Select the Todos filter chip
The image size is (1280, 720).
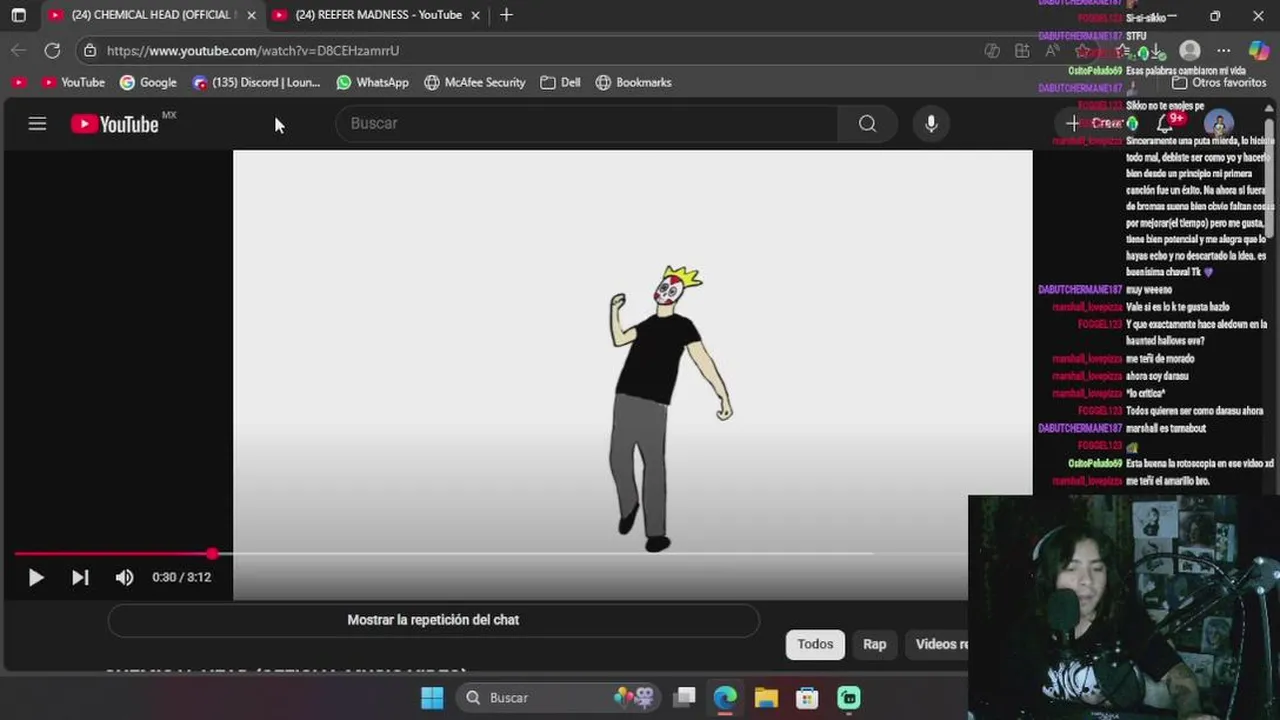[x=815, y=644]
